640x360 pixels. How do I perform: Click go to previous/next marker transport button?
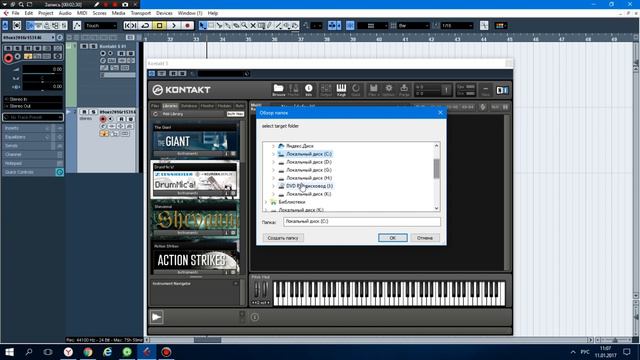point(130,26)
